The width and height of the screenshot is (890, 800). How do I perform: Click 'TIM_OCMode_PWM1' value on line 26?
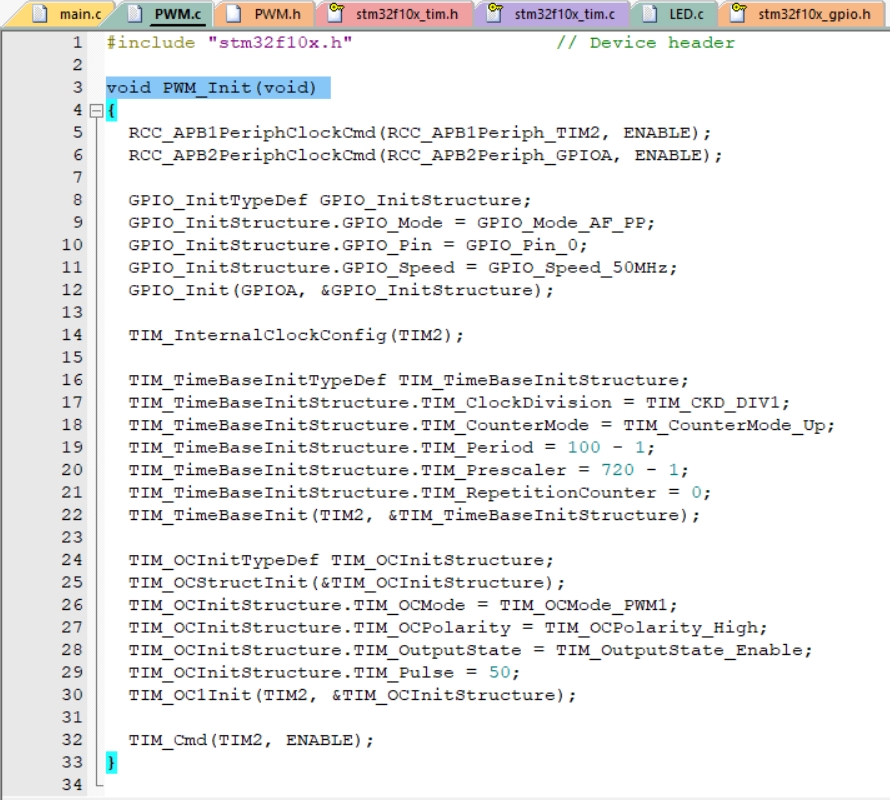pos(583,605)
